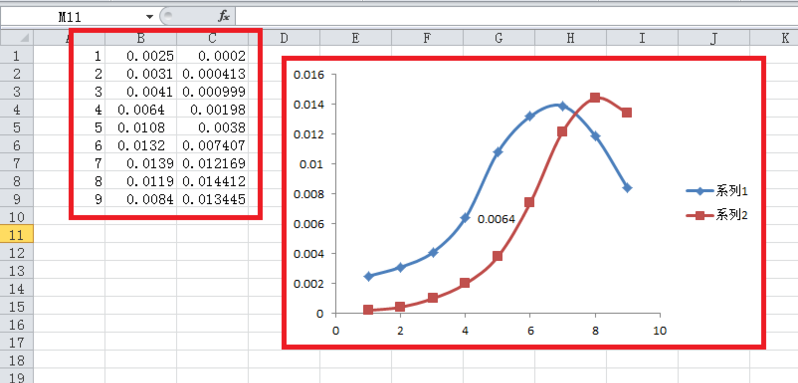Click cell containing 0.0132

pos(141,145)
